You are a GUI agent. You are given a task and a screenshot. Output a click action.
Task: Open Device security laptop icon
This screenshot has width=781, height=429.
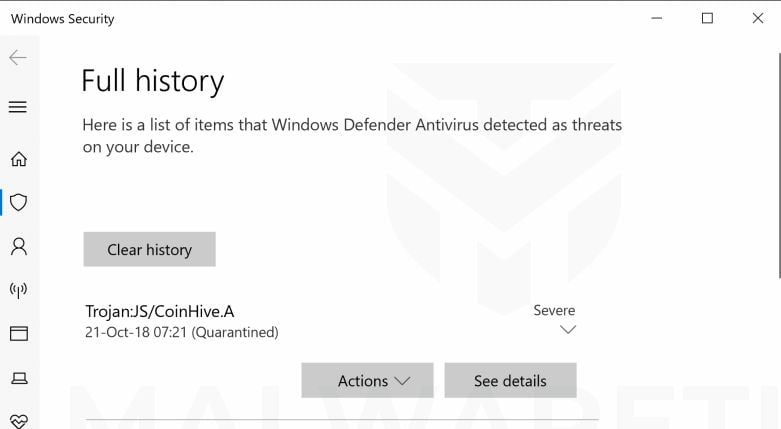(18, 377)
